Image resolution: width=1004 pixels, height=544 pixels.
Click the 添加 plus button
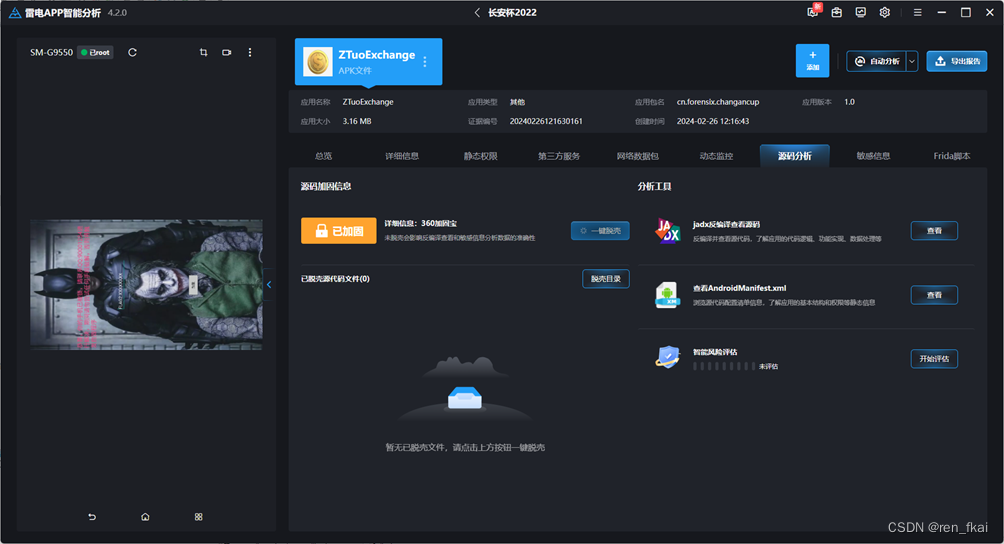tap(813, 61)
